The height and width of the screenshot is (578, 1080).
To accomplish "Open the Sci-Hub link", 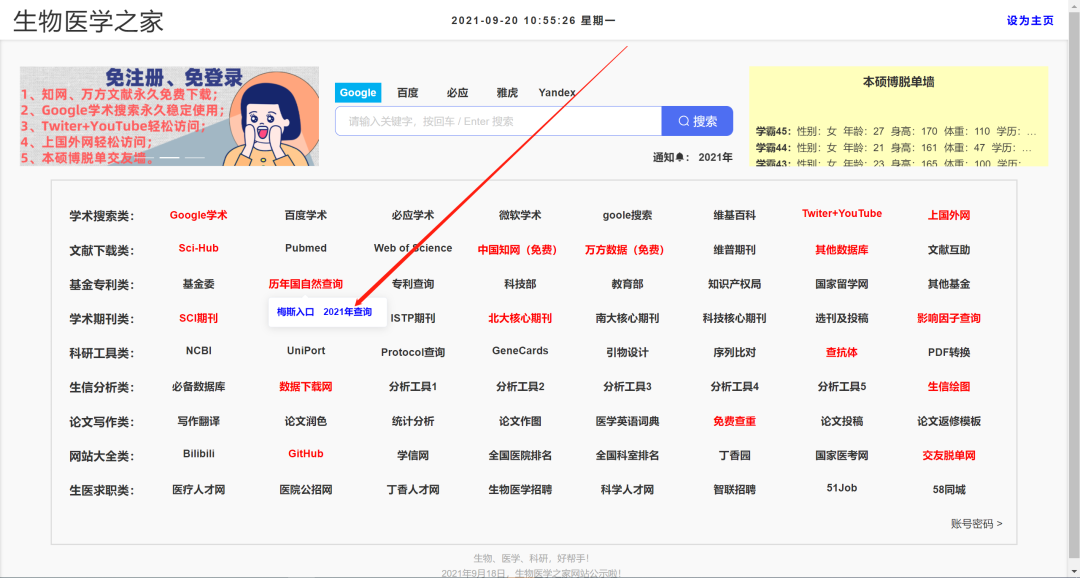I will coord(198,248).
